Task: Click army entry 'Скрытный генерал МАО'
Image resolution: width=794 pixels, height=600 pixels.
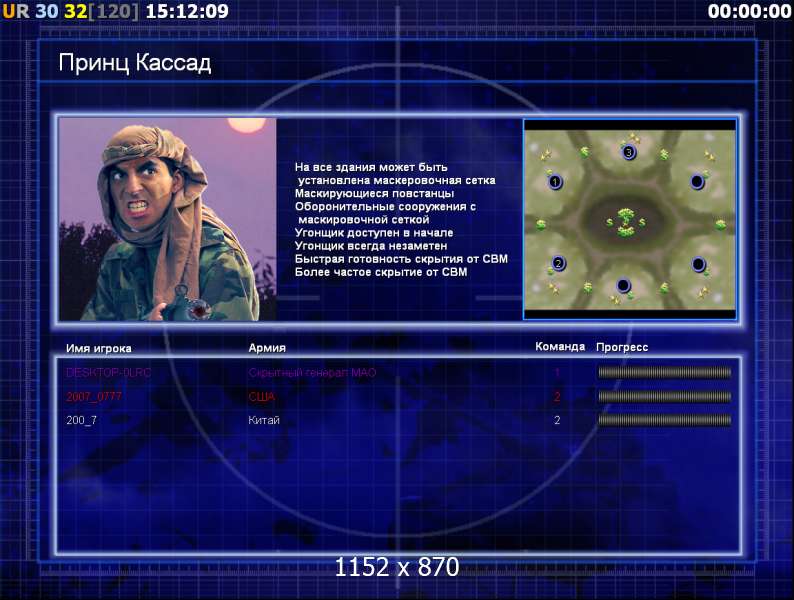Action: click(x=312, y=373)
